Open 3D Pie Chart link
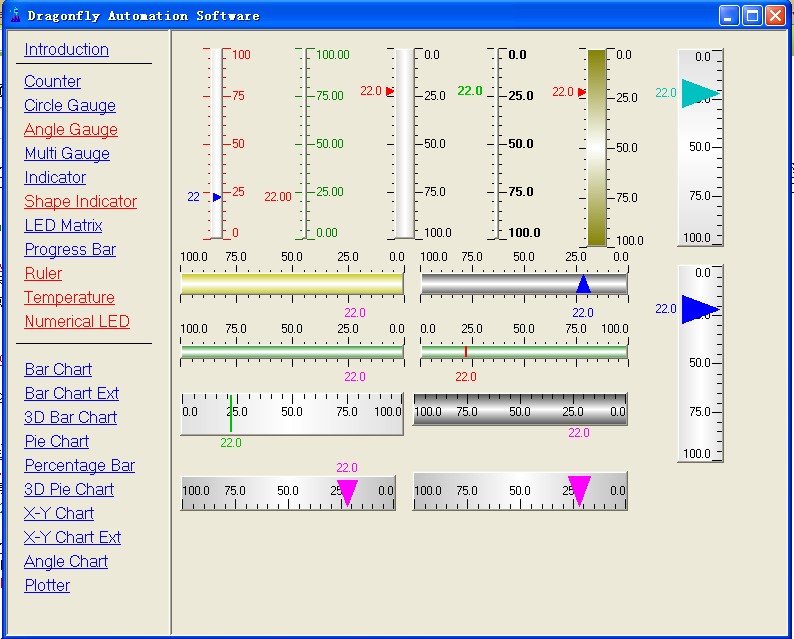 [69, 490]
